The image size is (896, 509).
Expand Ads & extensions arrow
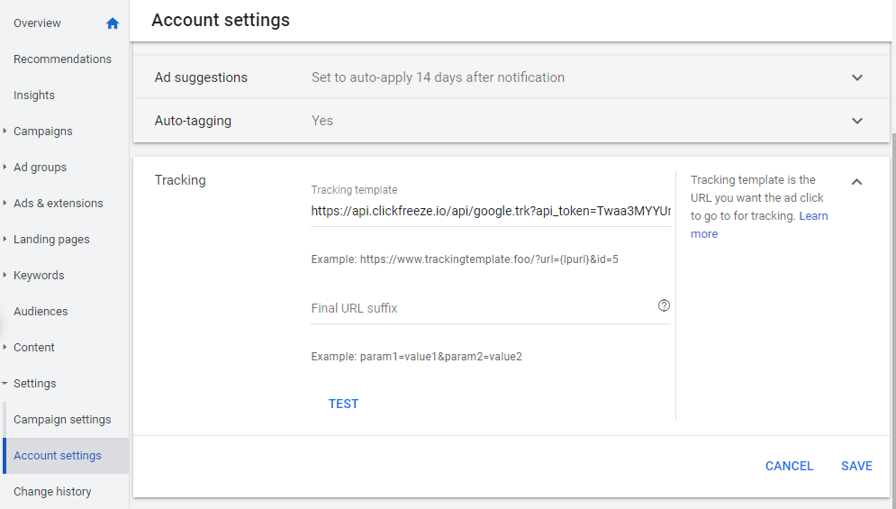point(5,203)
